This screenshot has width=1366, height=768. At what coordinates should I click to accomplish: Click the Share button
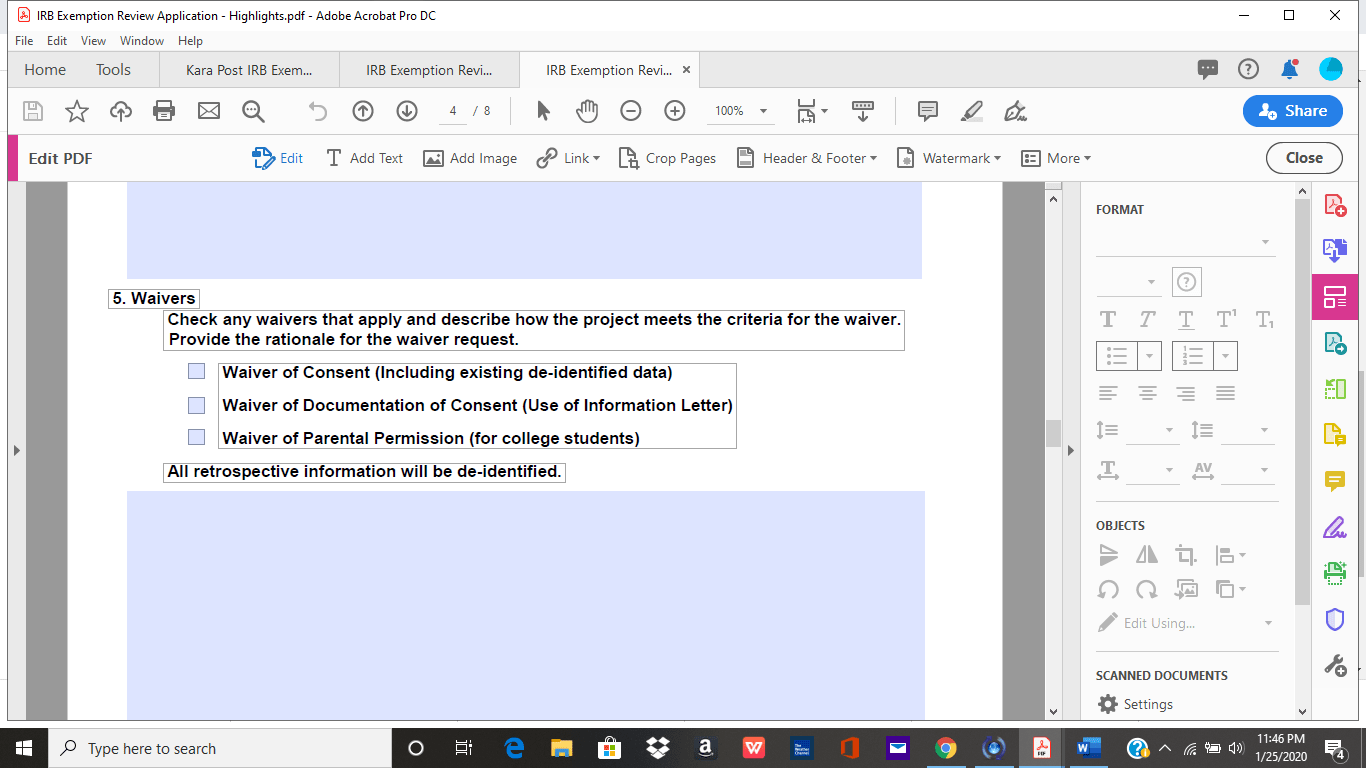tap(1292, 111)
